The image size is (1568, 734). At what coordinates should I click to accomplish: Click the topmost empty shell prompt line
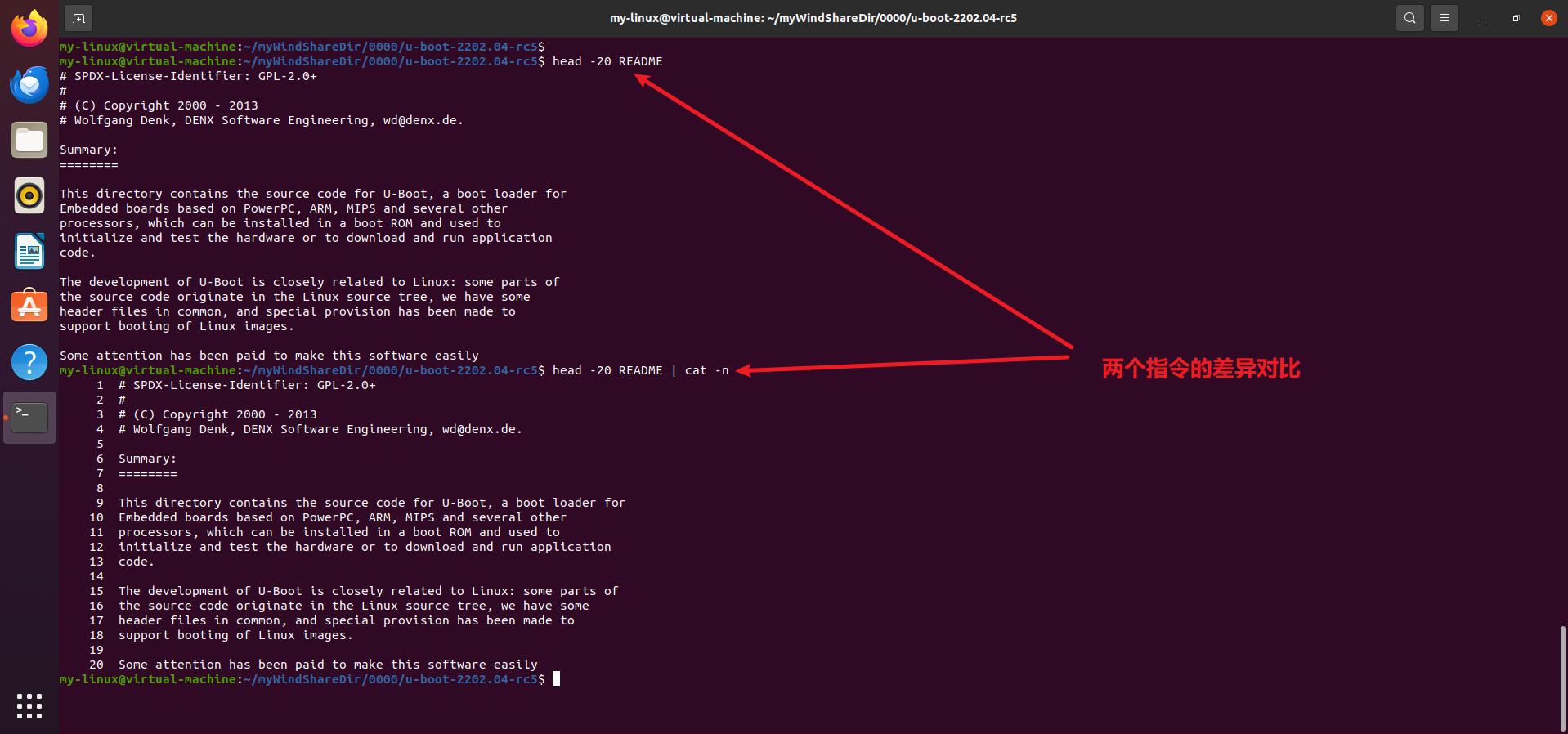point(302,47)
